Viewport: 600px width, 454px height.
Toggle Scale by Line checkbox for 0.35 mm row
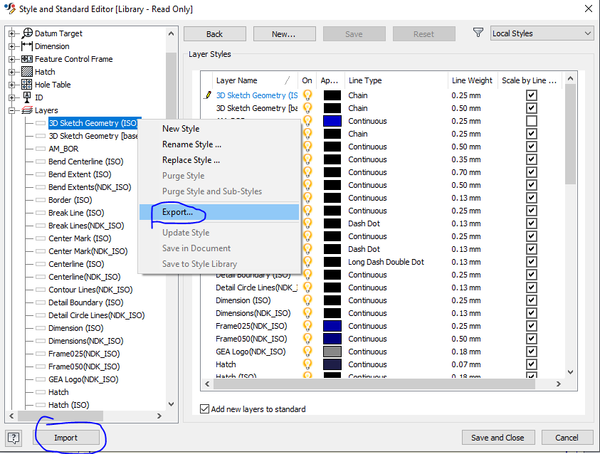(x=532, y=159)
